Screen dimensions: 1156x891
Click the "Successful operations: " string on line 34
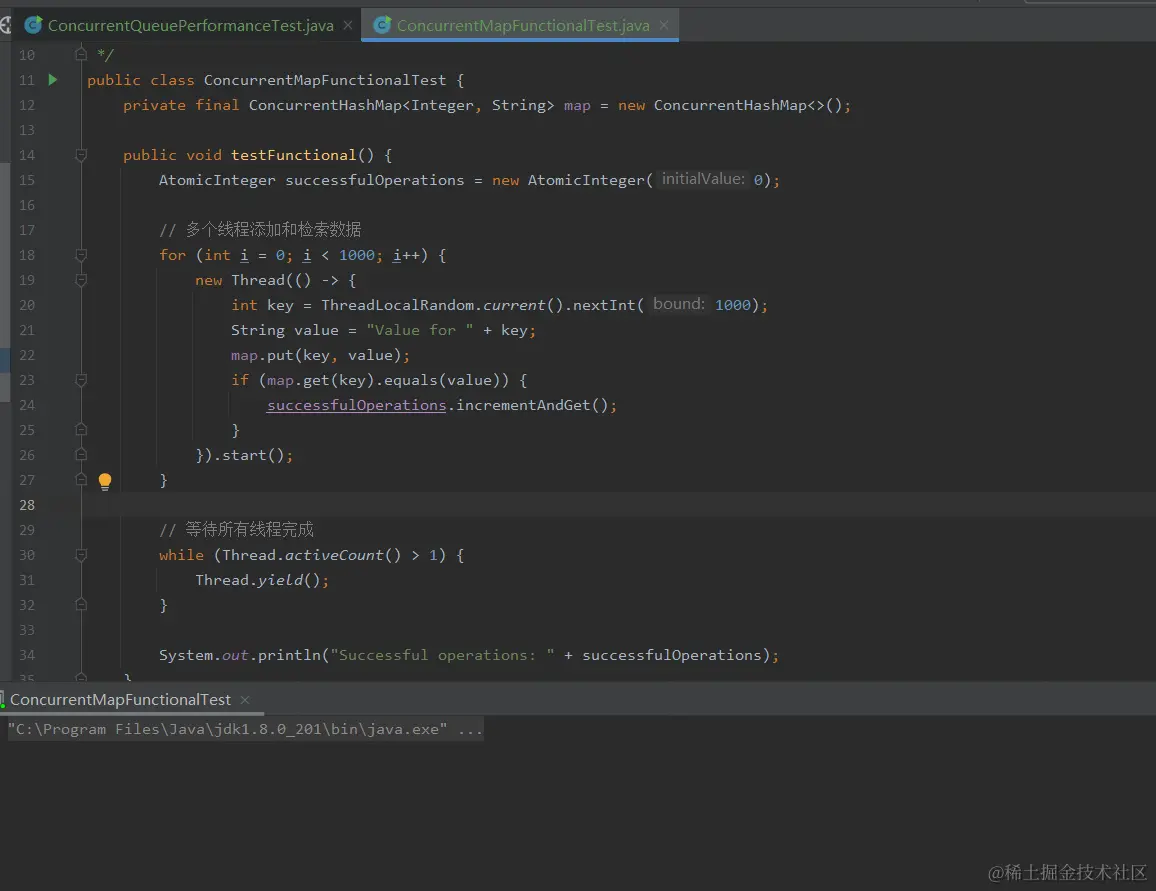(x=442, y=655)
